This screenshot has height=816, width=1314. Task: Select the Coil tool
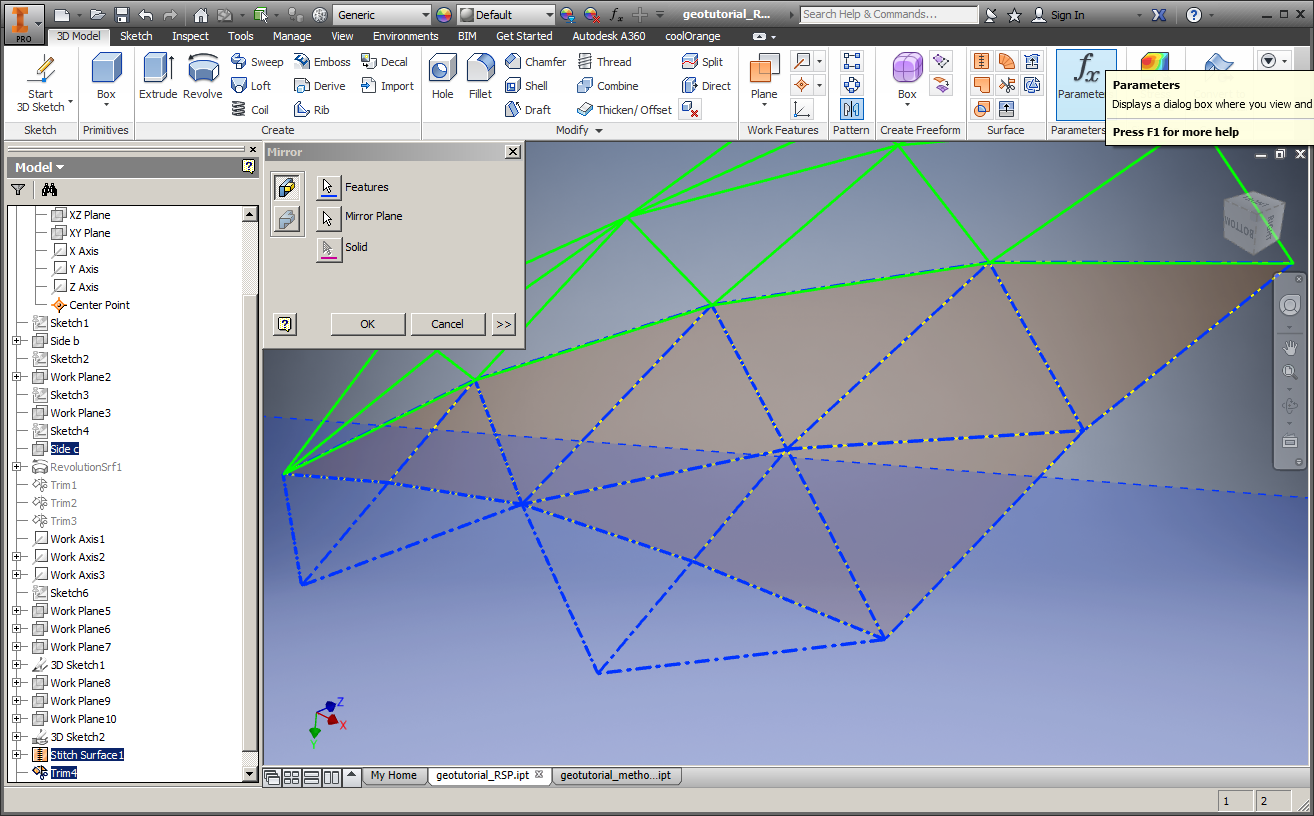pos(249,110)
